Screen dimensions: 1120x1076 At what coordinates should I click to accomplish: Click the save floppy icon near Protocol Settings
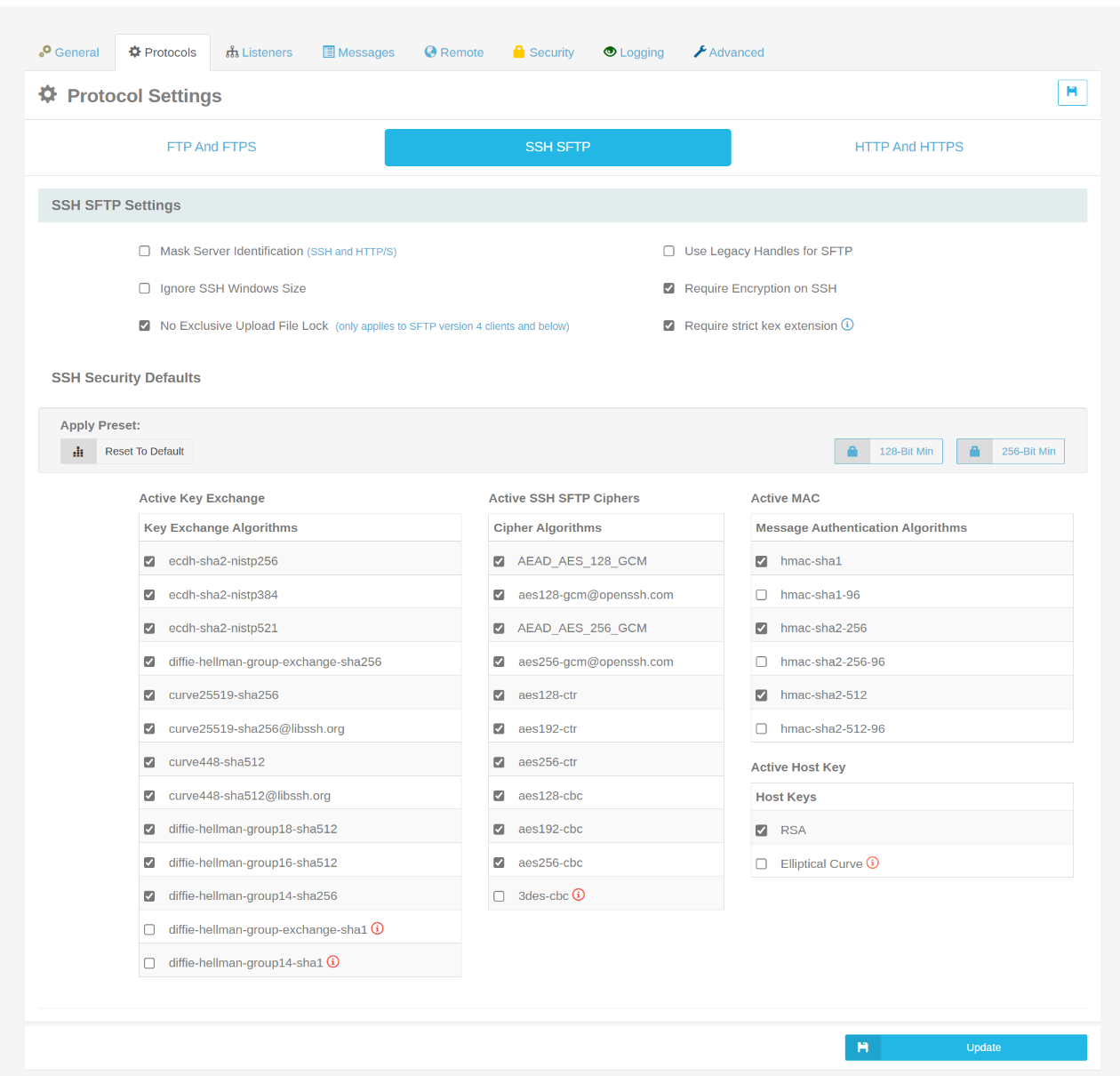pyautogui.click(x=1072, y=92)
